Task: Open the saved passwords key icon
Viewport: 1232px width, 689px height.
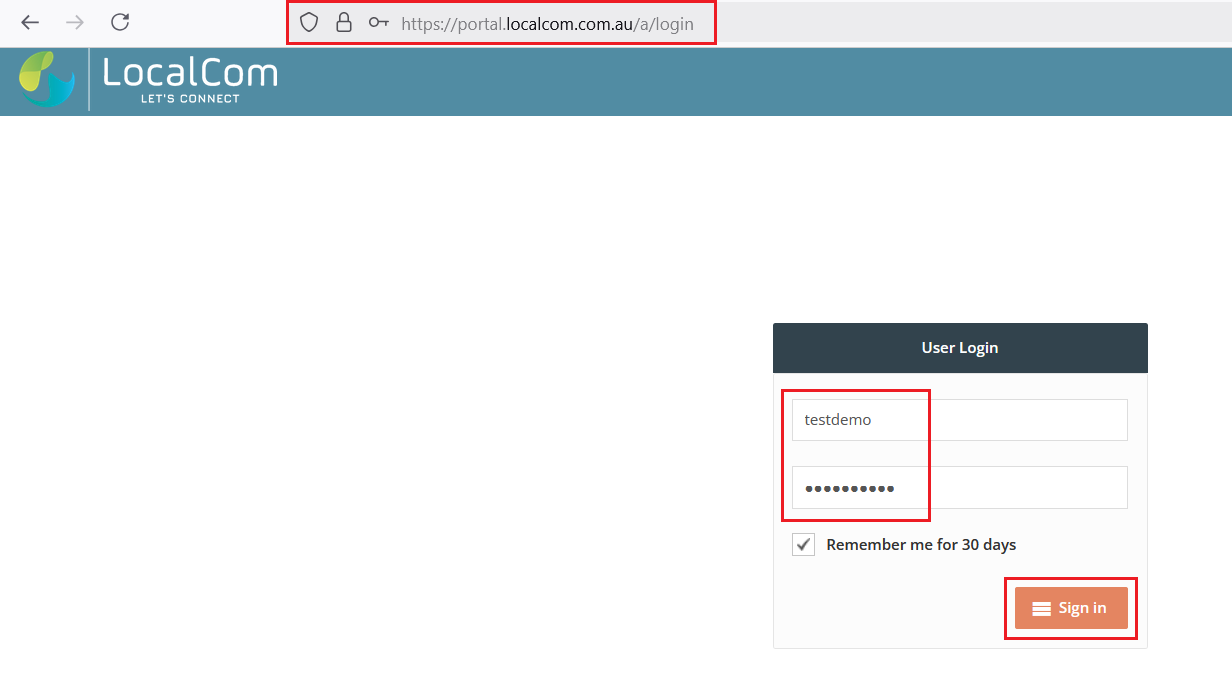Action: pos(378,23)
